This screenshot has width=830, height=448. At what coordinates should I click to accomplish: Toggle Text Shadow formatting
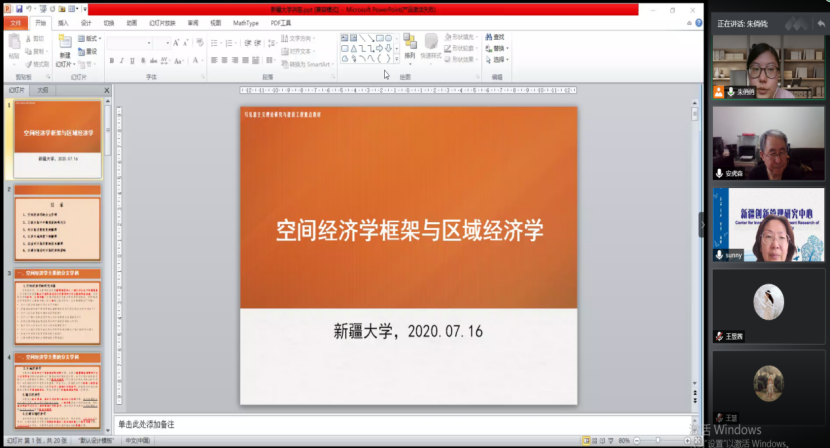click(143, 61)
